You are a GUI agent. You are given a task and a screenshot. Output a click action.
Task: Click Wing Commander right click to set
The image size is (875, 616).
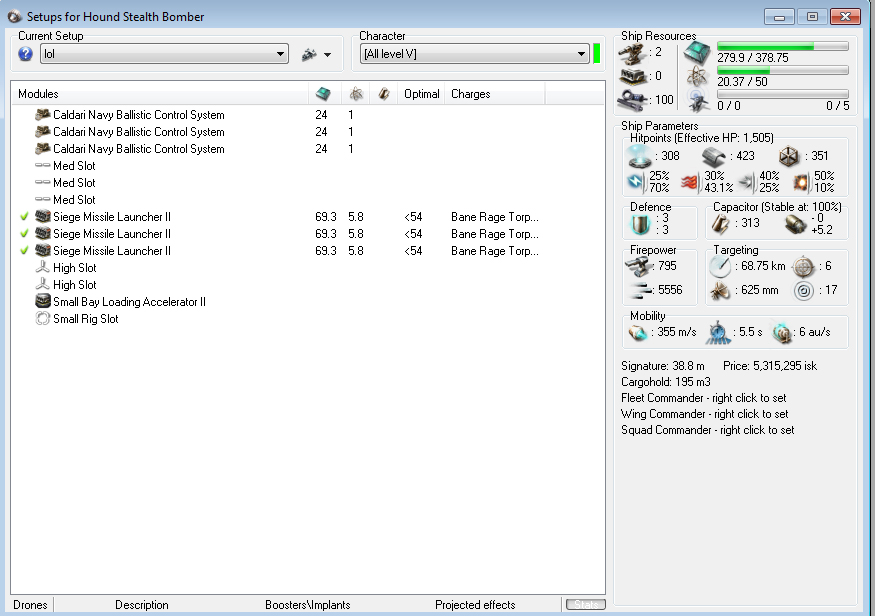(x=704, y=414)
